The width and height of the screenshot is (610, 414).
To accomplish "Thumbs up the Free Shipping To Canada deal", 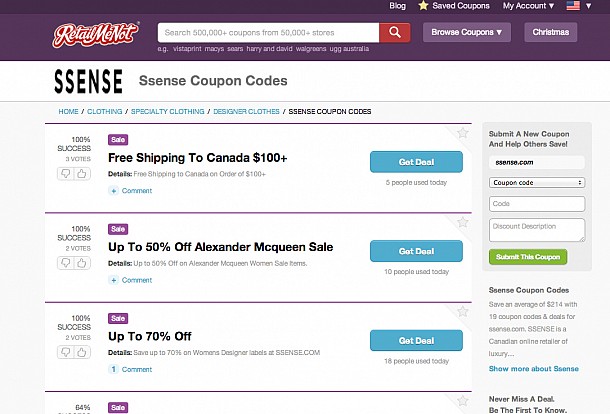I will click(82, 174).
